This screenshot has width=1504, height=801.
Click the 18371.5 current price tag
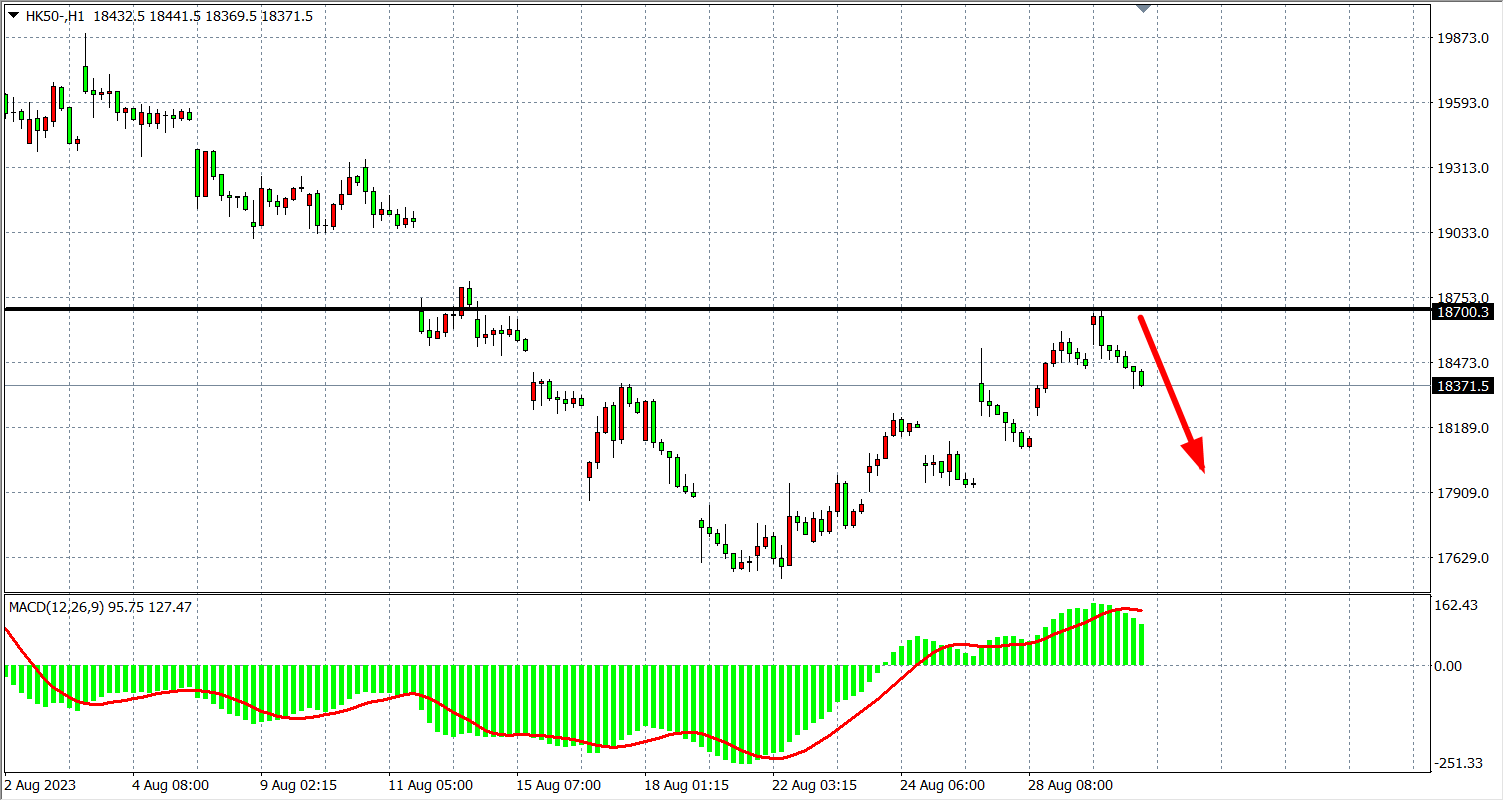pos(1462,386)
